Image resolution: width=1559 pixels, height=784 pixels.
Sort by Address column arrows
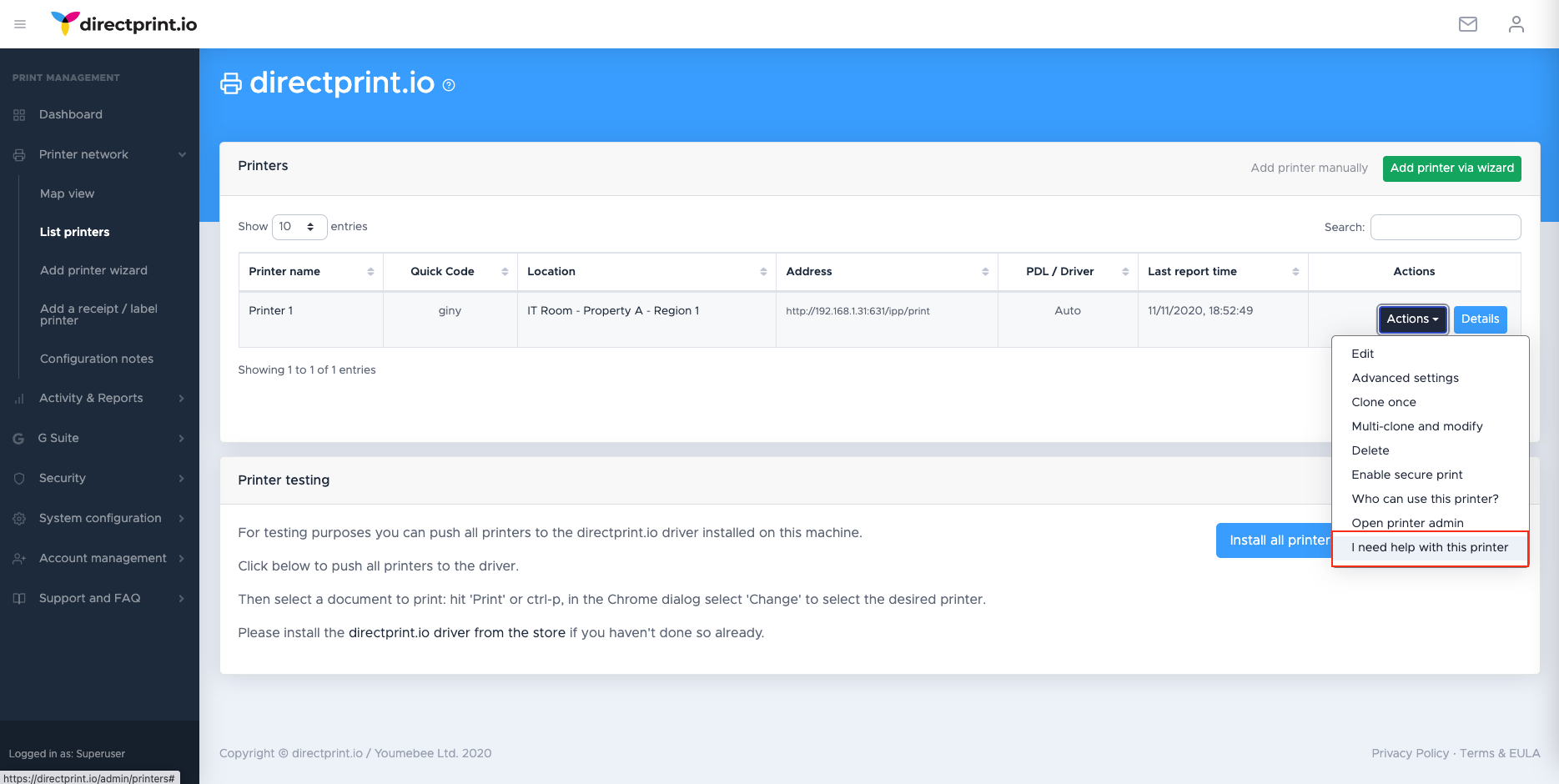(985, 272)
